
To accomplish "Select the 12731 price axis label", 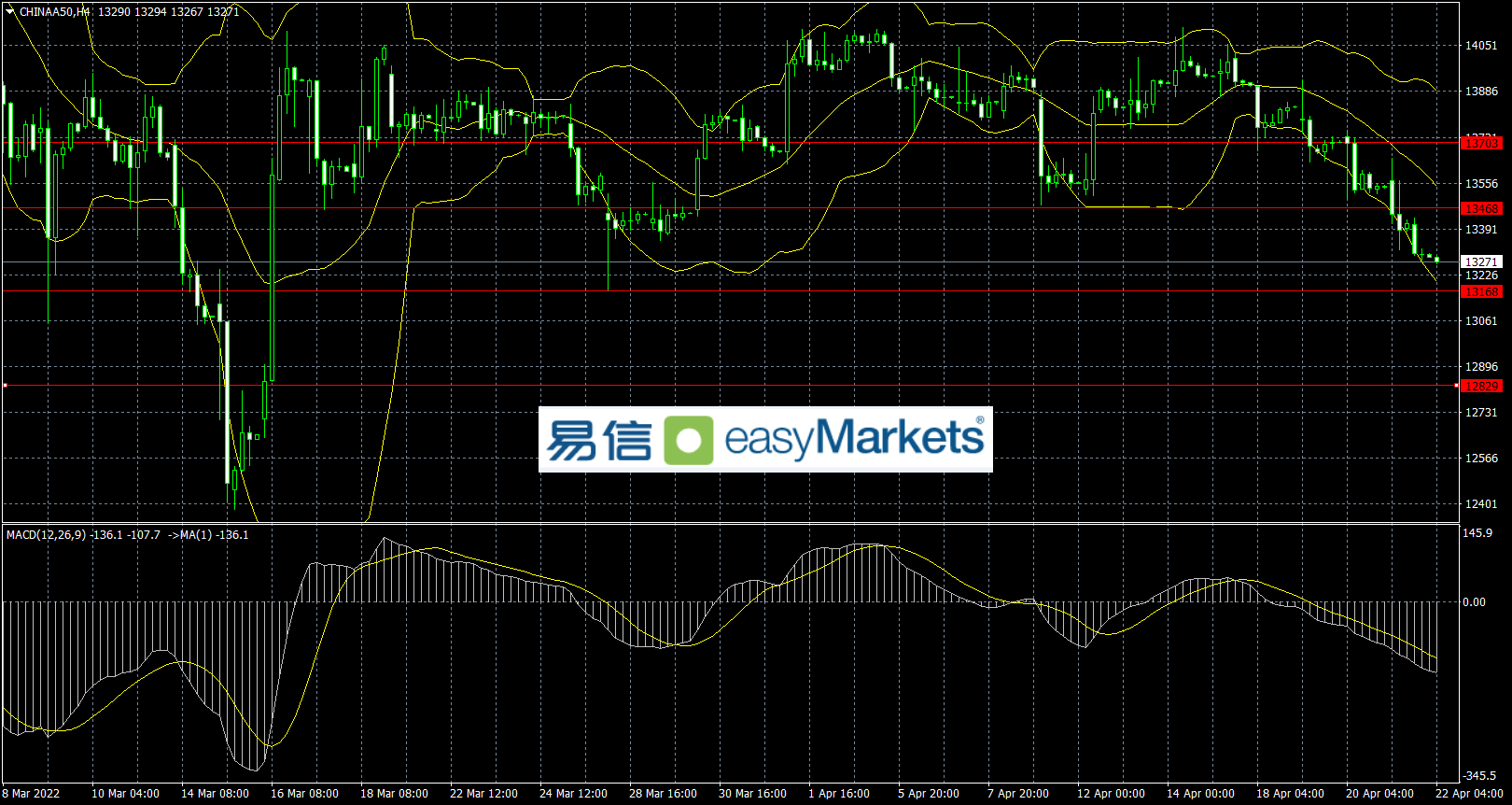I will point(1481,413).
